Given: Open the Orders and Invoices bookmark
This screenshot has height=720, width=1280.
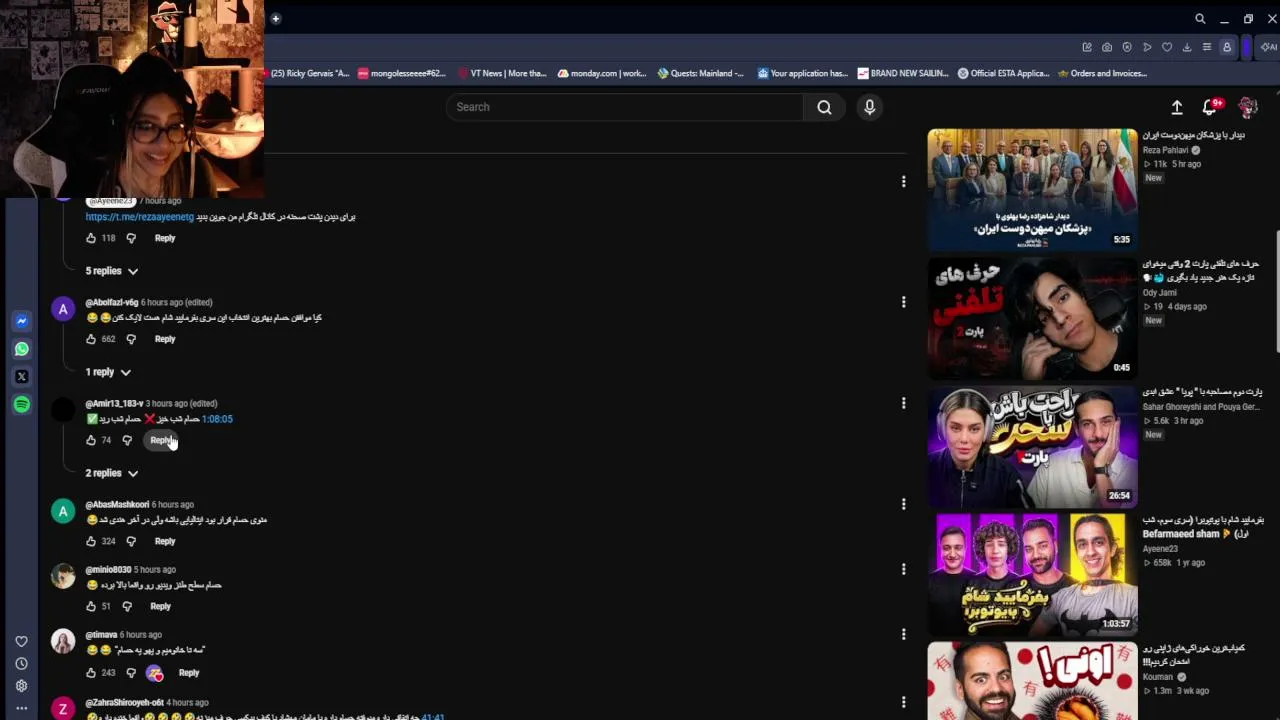Looking at the screenshot, I should point(1102,73).
